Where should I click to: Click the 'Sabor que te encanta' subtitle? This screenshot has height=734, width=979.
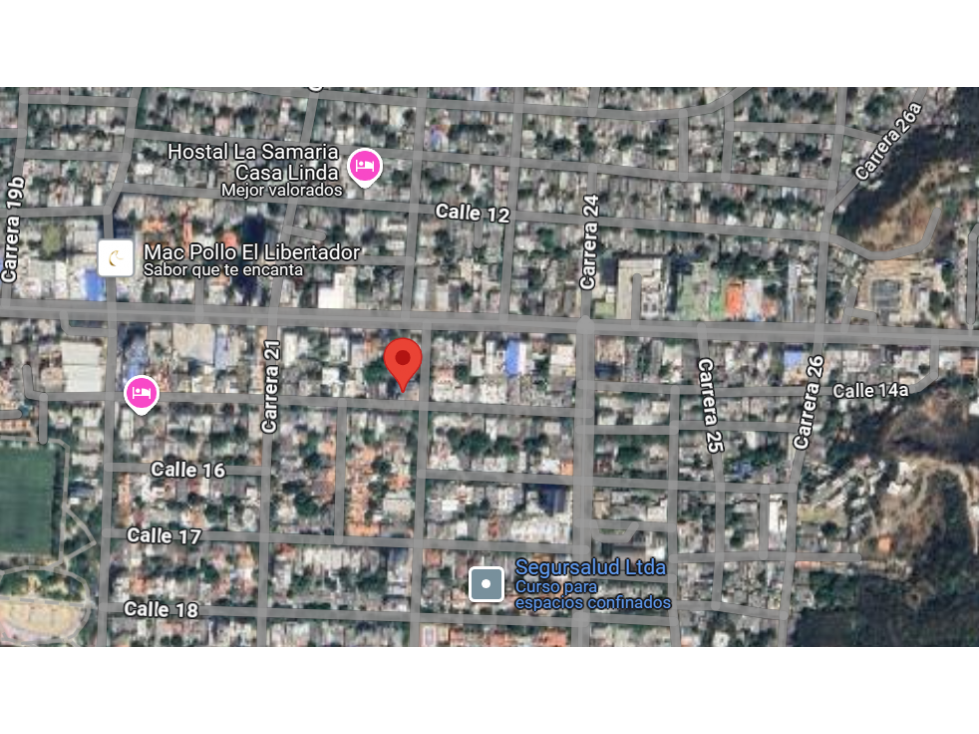(223, 270)
